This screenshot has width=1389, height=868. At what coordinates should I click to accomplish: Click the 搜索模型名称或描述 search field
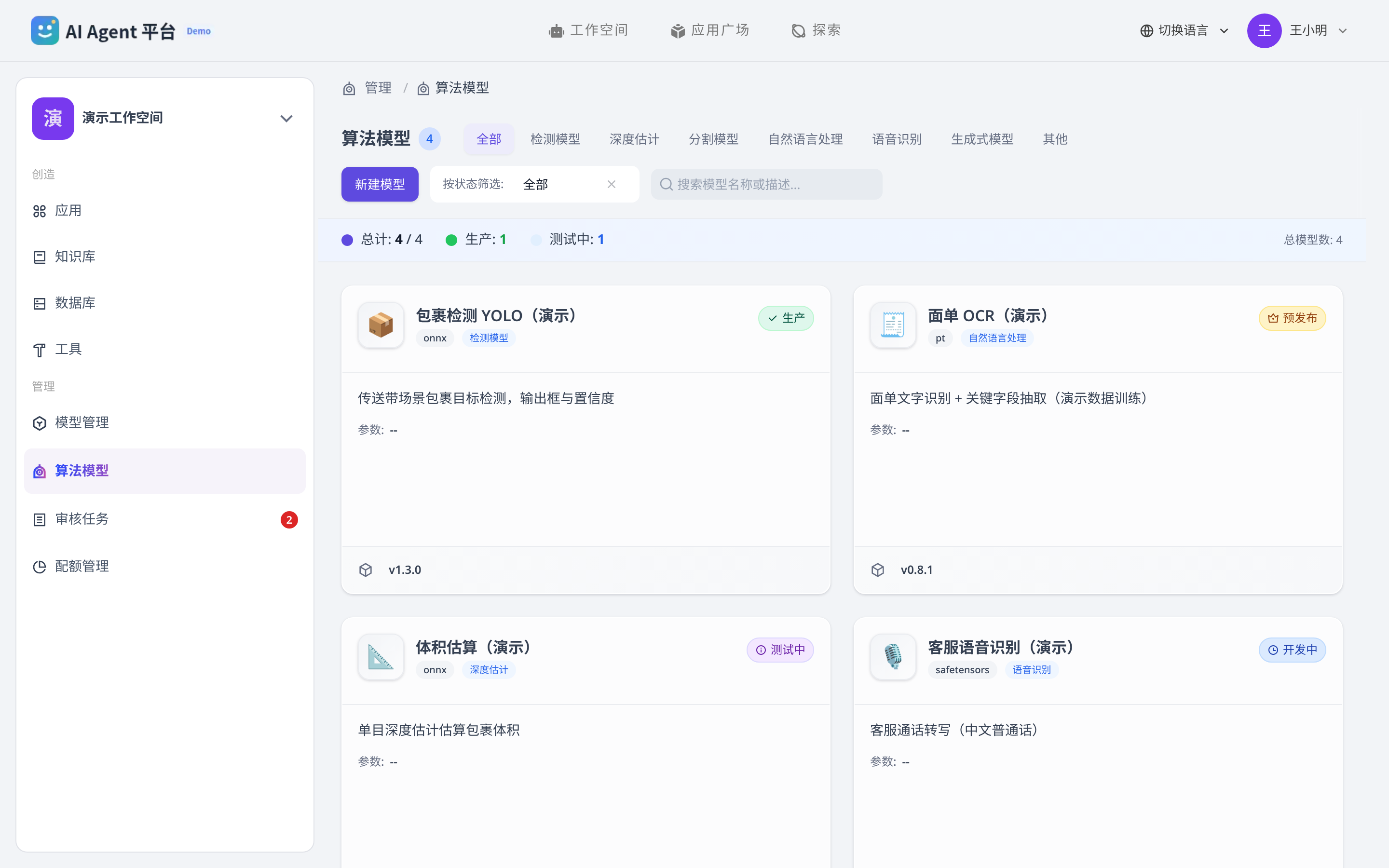tap(766, 184)
